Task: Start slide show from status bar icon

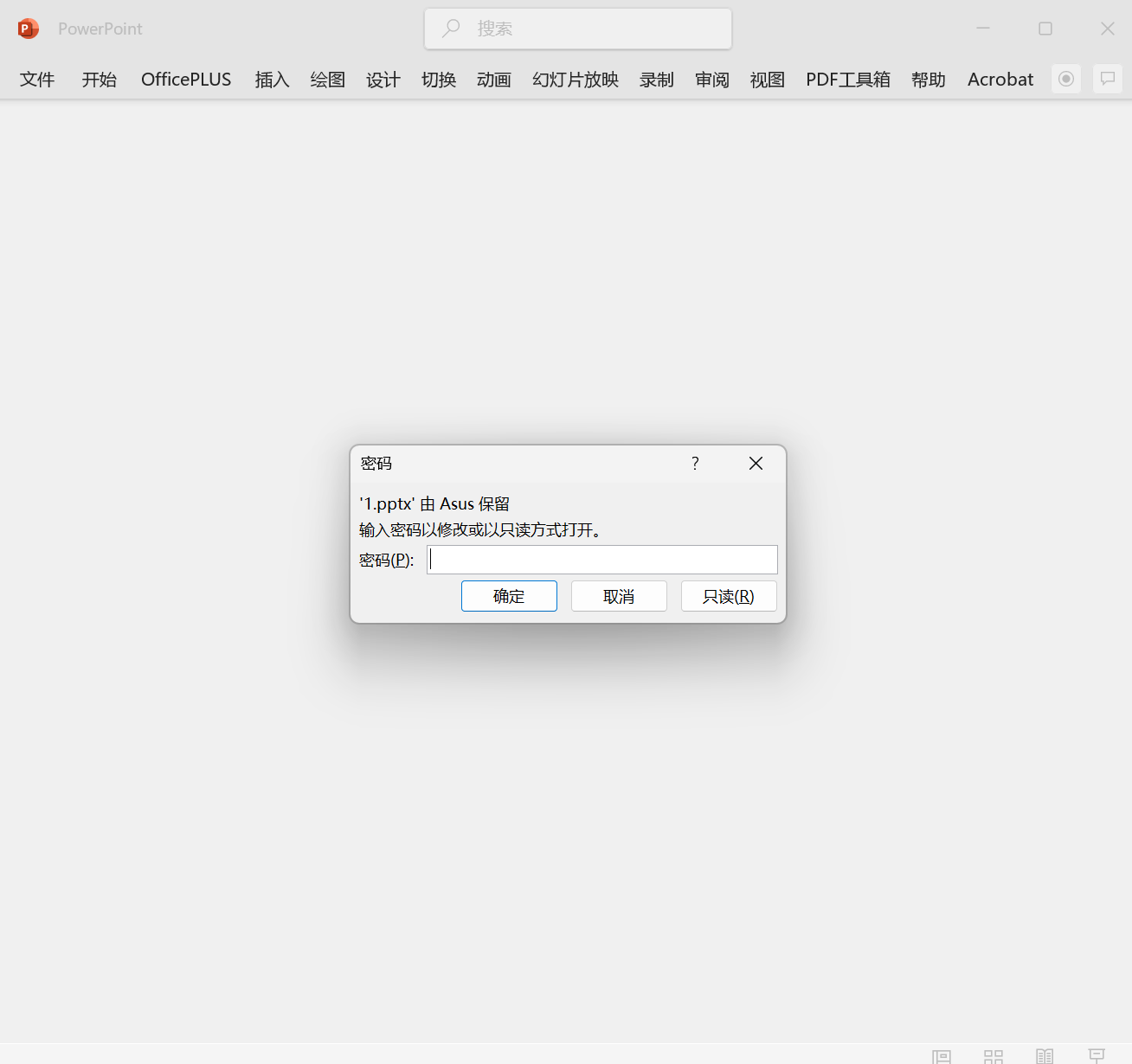Action: [1097, 1056]
